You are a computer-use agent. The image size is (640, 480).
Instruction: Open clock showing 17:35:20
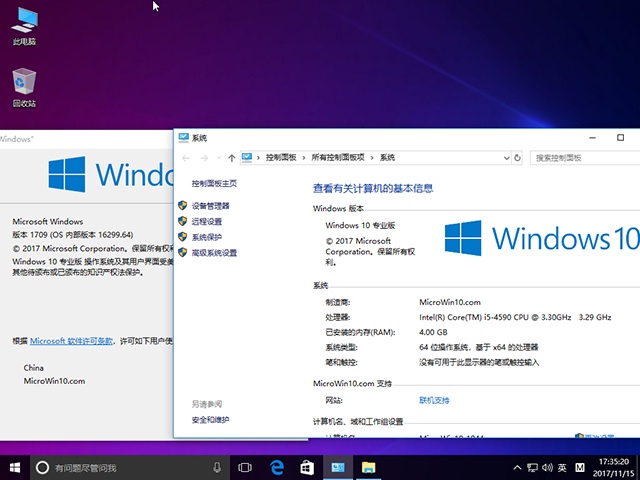(x=613, y=462)
